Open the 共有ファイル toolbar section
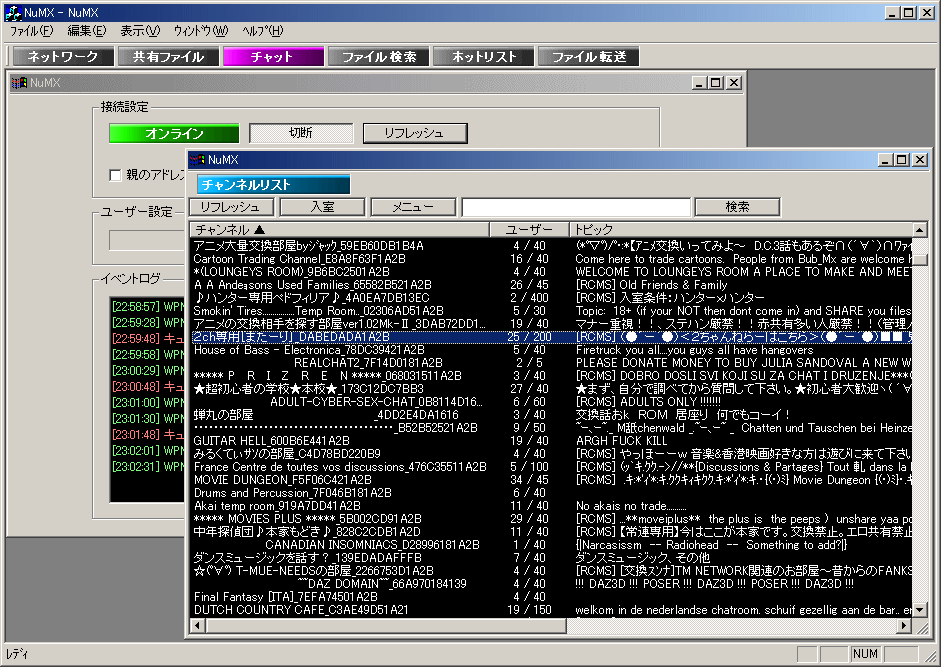The width and height of the screenshot is (941, 667). [168, 57]
